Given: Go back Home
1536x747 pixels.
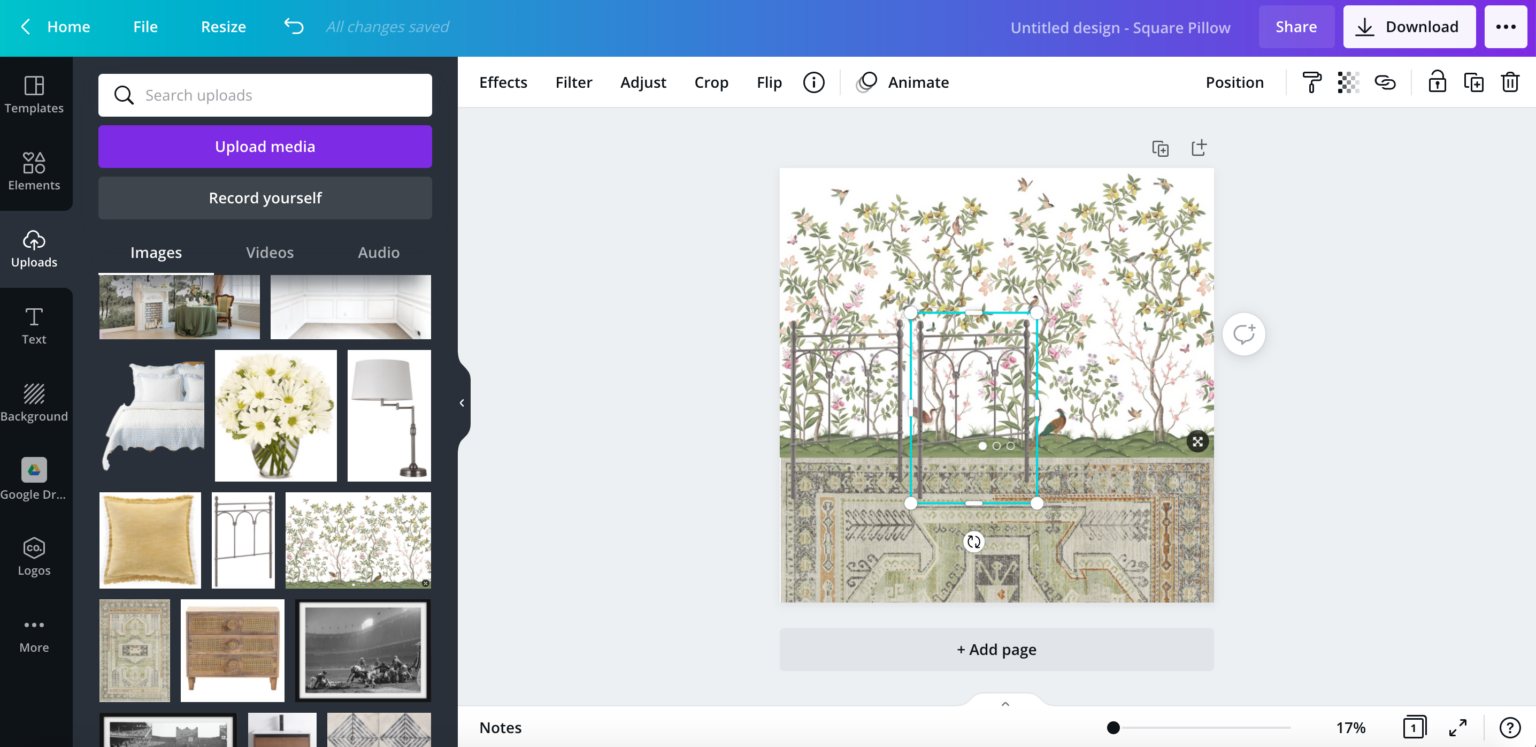Looking at the screenshot, I should [x=55, y=27].
